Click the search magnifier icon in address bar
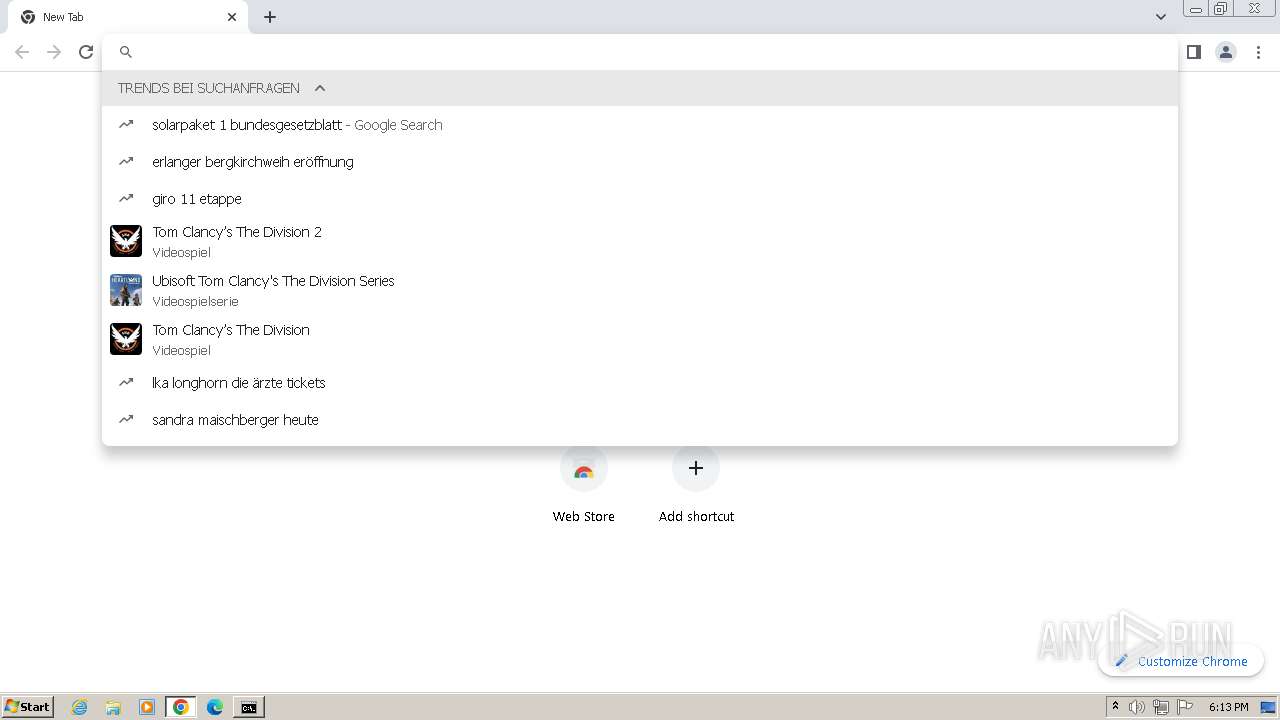This screenshot has width=1280, height=720. pos(126,52)
